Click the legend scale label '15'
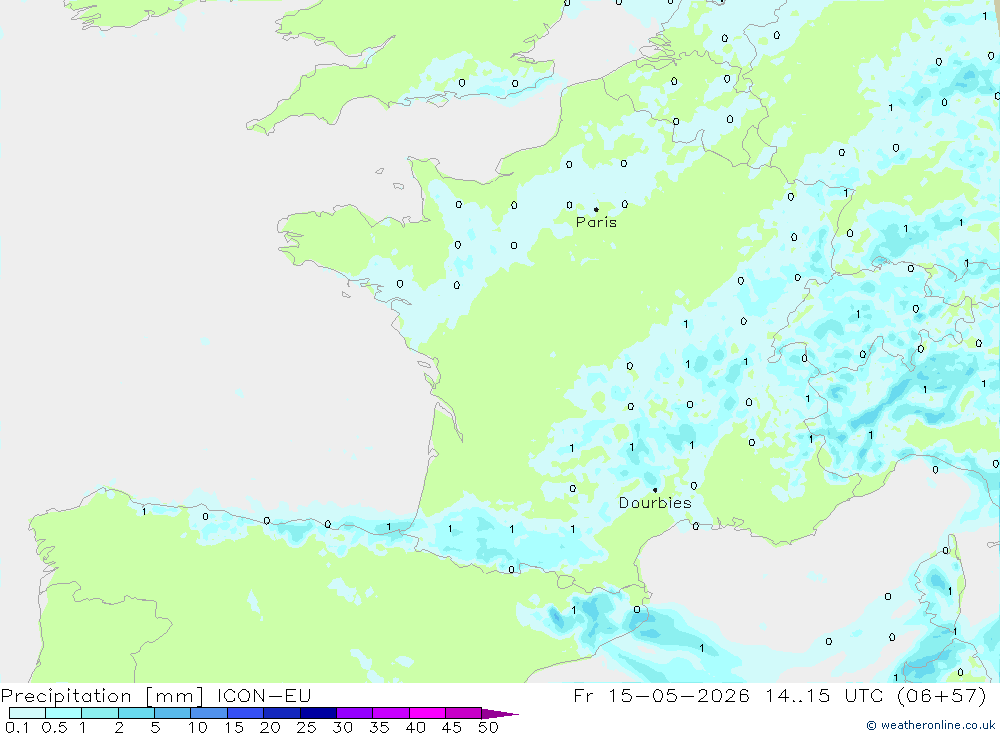1000x733 pixels. [234, 727]
